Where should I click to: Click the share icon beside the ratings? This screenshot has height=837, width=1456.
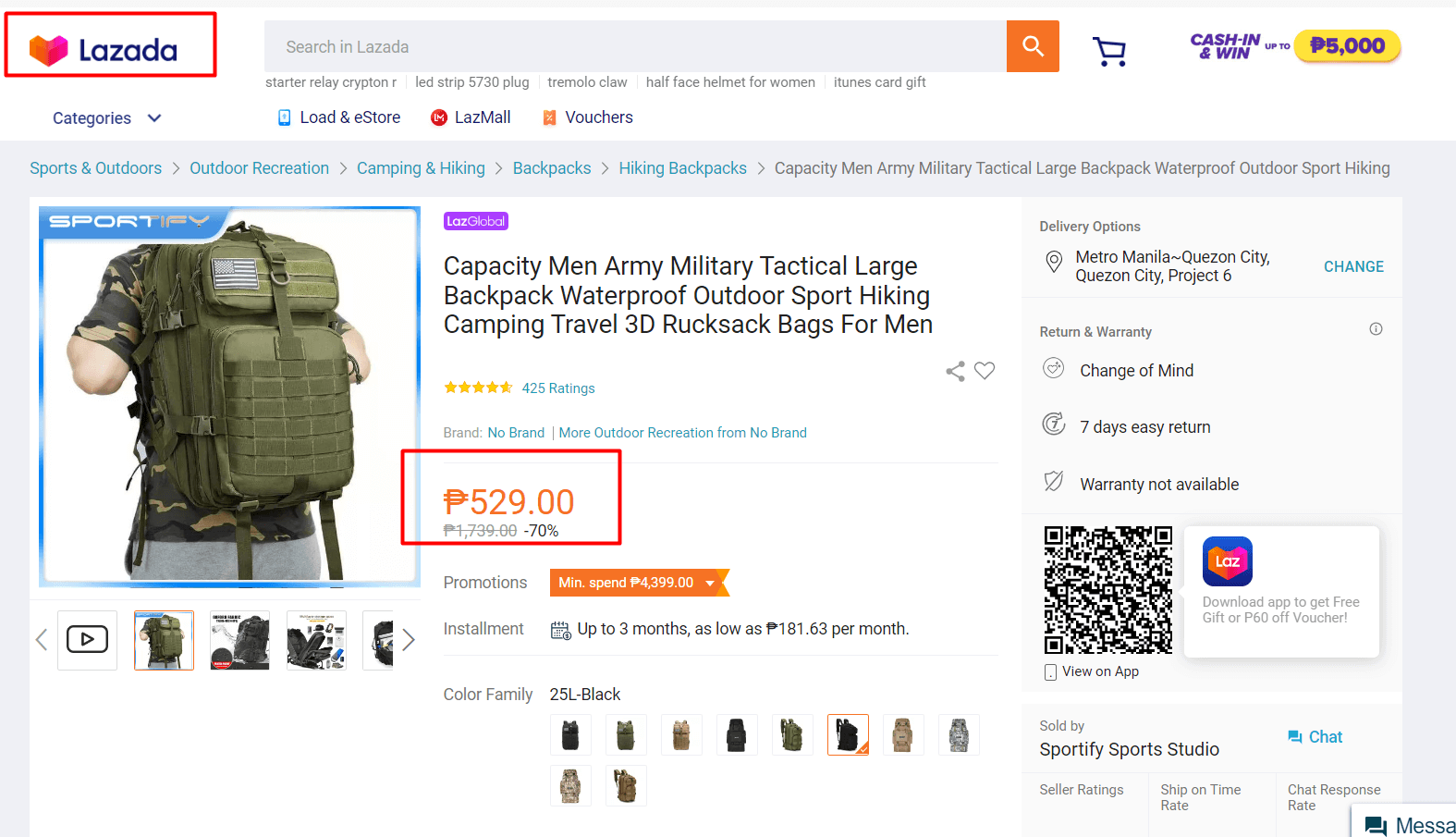click(955, 371)
